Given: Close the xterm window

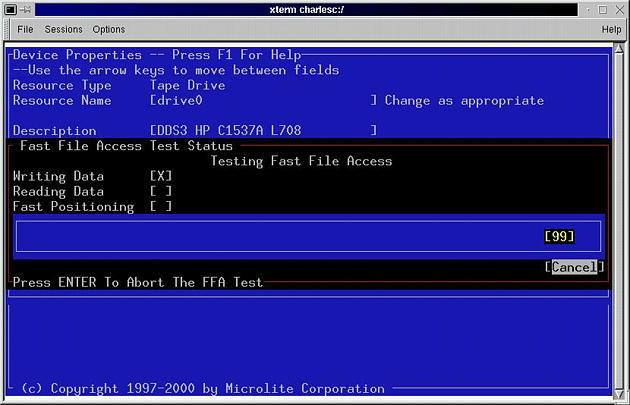Looking at the screenshot, I should coord(620,10).
